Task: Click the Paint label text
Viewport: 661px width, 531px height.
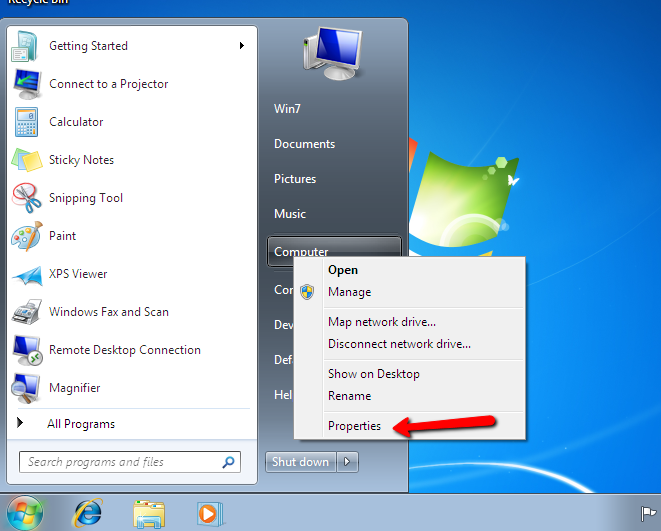Action: (x=62, y=236)
